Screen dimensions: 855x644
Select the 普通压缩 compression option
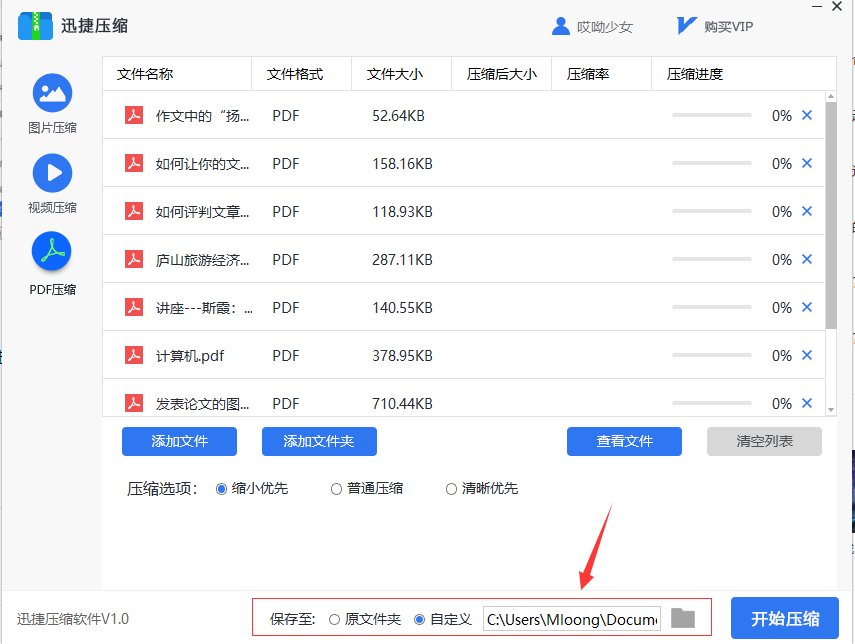(337, 489)
